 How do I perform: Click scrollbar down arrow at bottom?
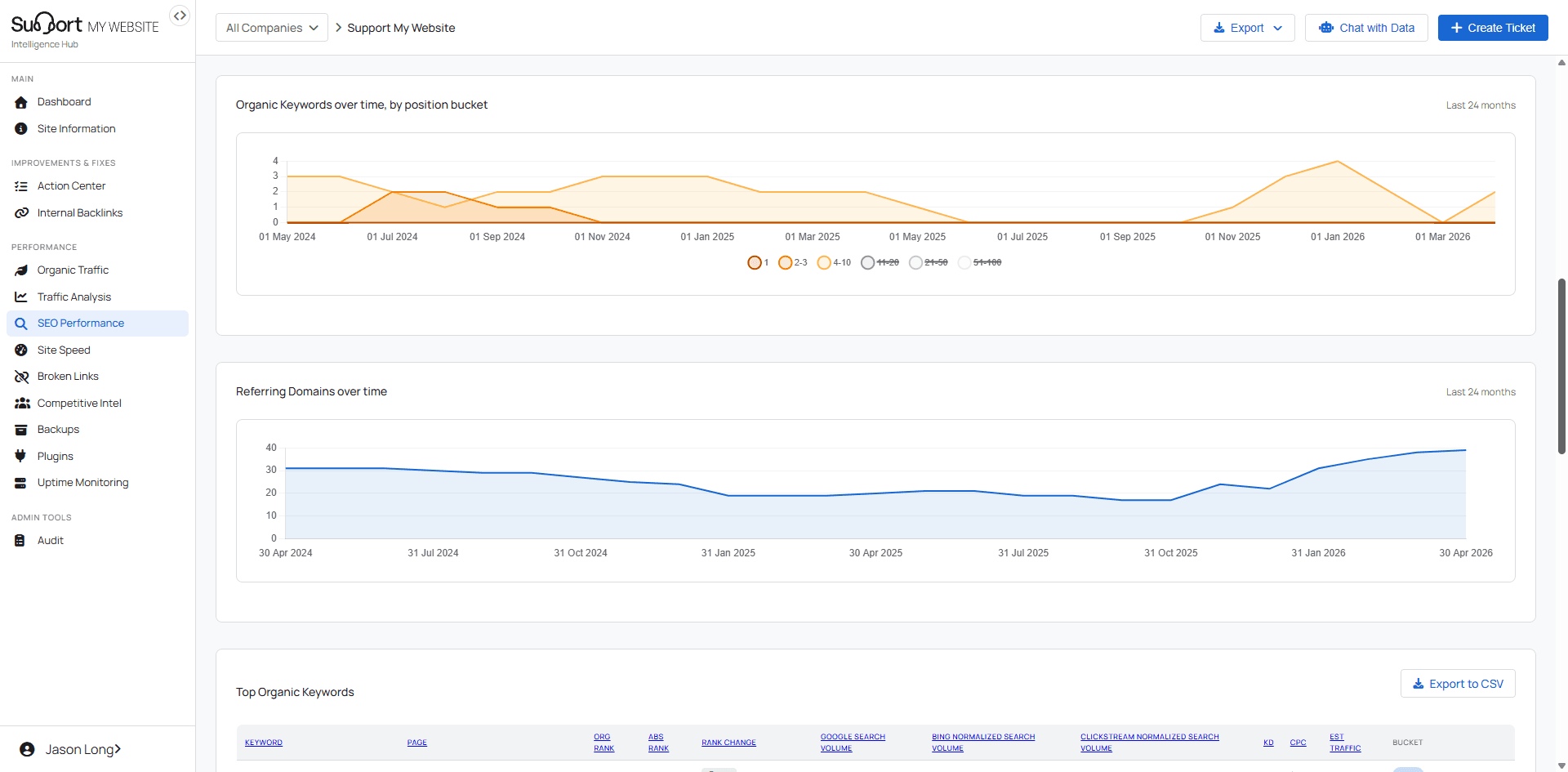point(1561,766)
